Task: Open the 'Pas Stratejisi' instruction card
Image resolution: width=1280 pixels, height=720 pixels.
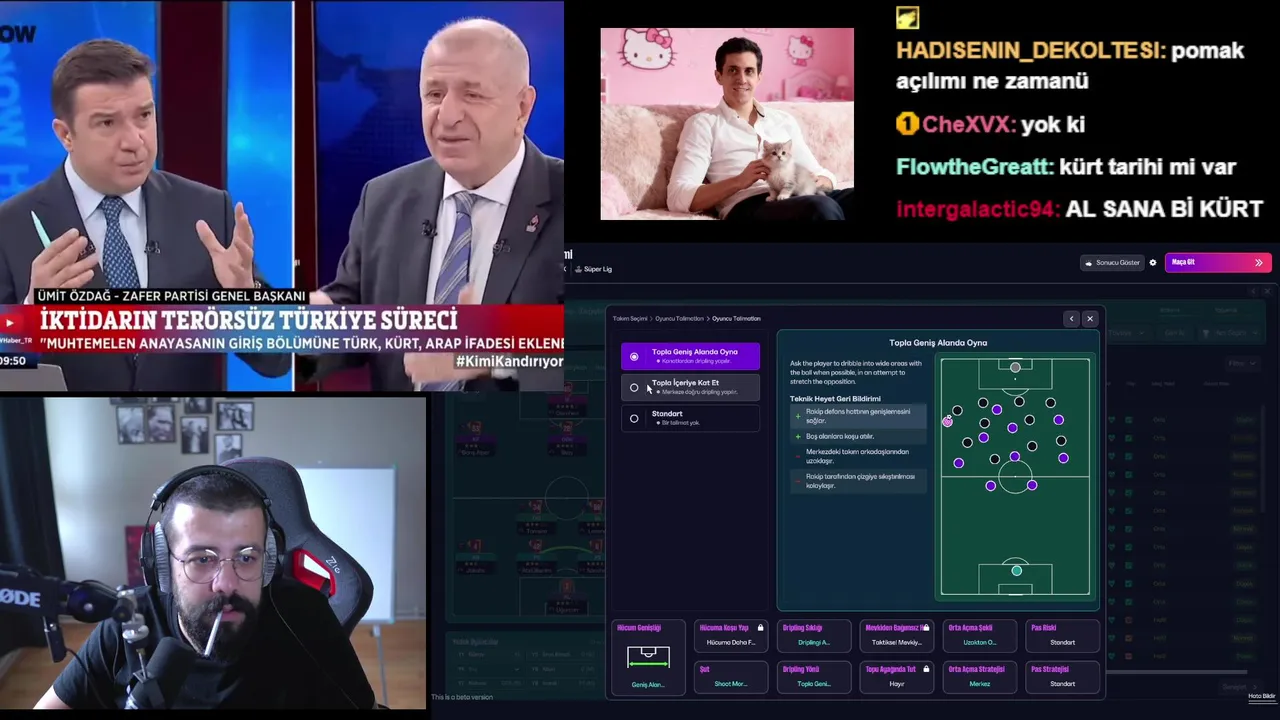Action: click(1063, 677)
